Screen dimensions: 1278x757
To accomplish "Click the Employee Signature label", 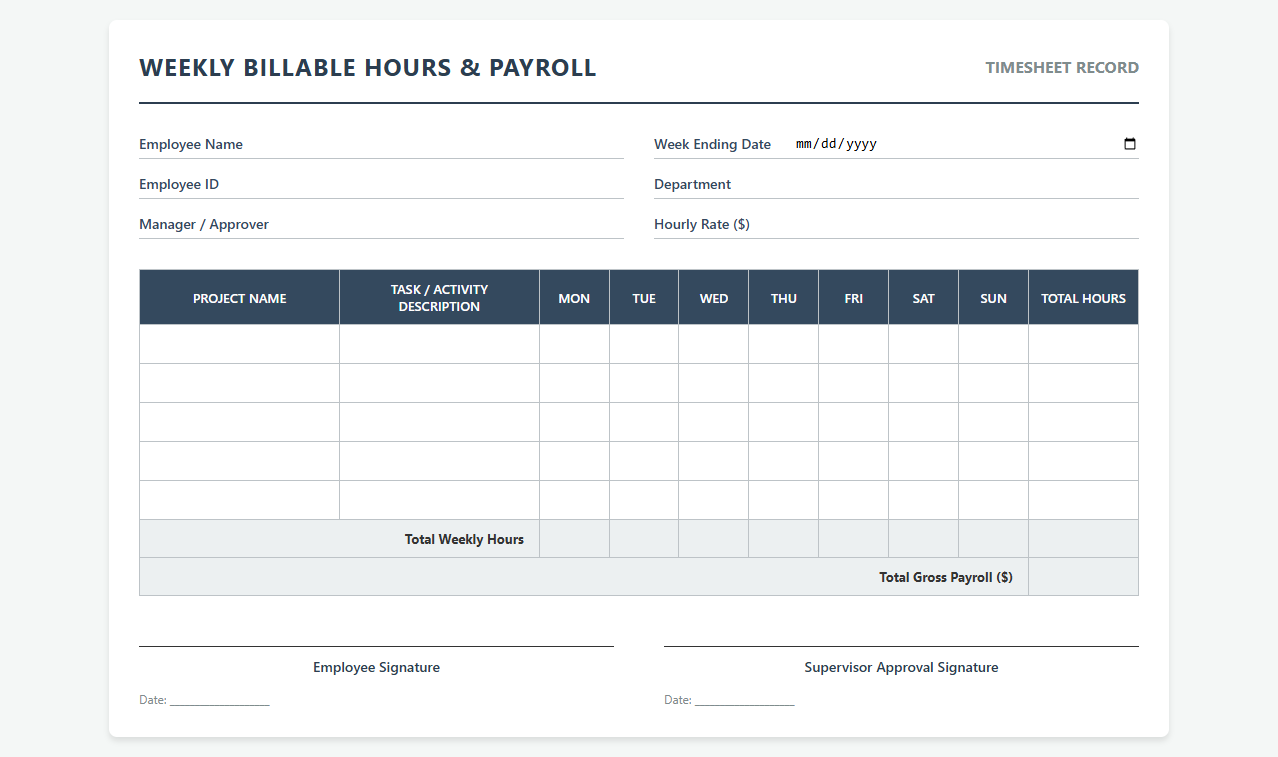I will pos(376,667).
